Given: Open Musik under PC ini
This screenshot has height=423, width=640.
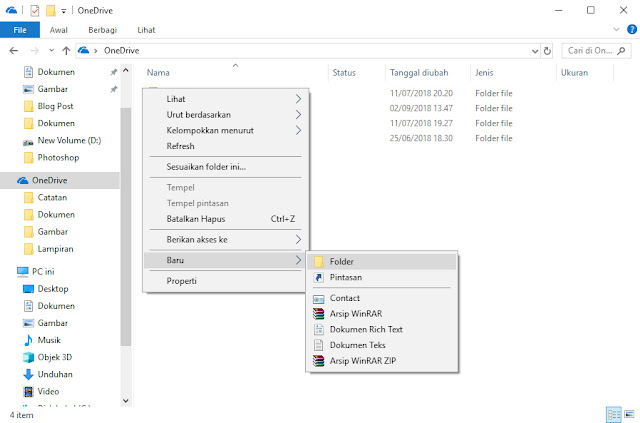Looking at the screenshot, I should pos(49,340).
